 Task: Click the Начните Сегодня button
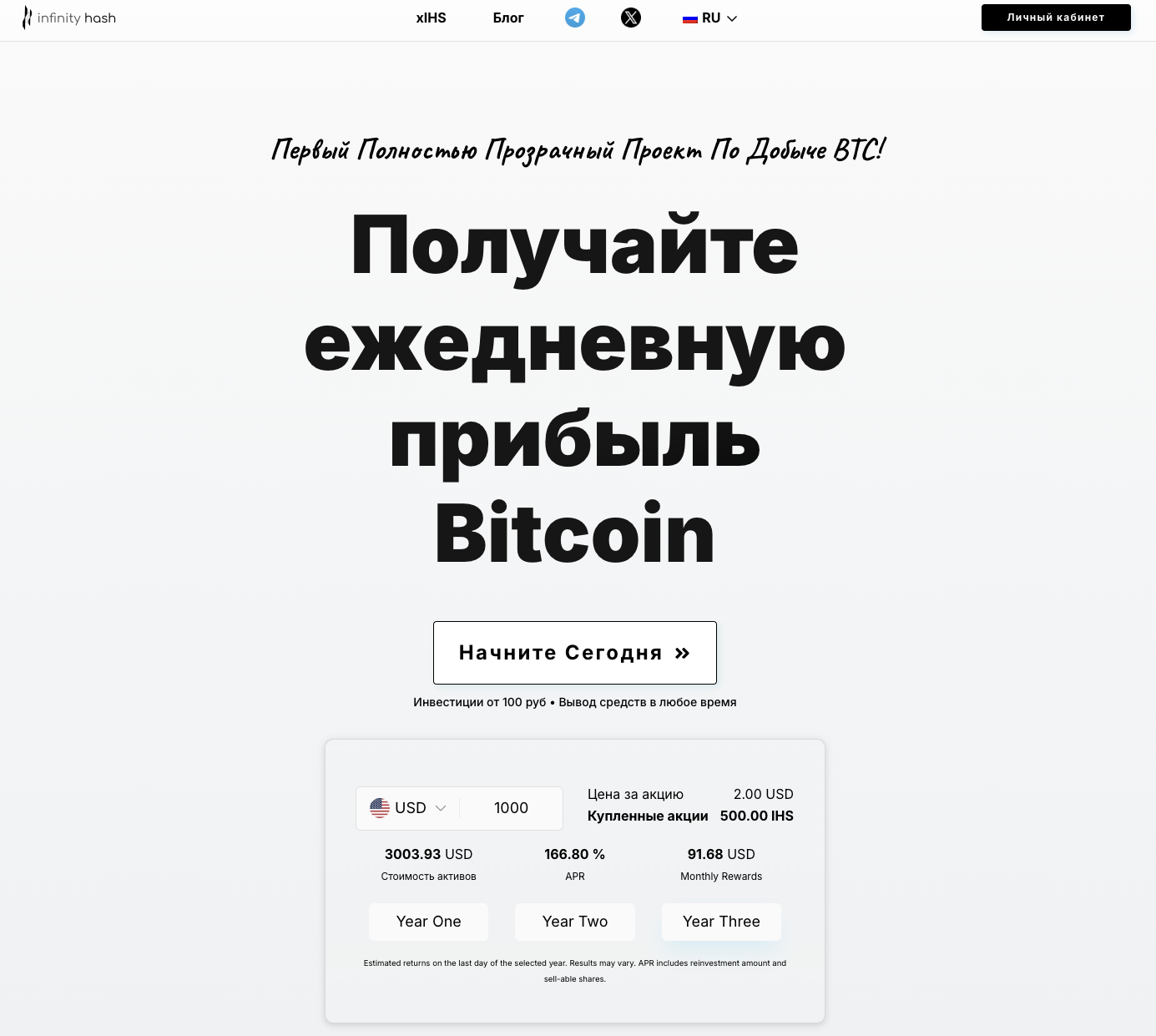(575, 653)
